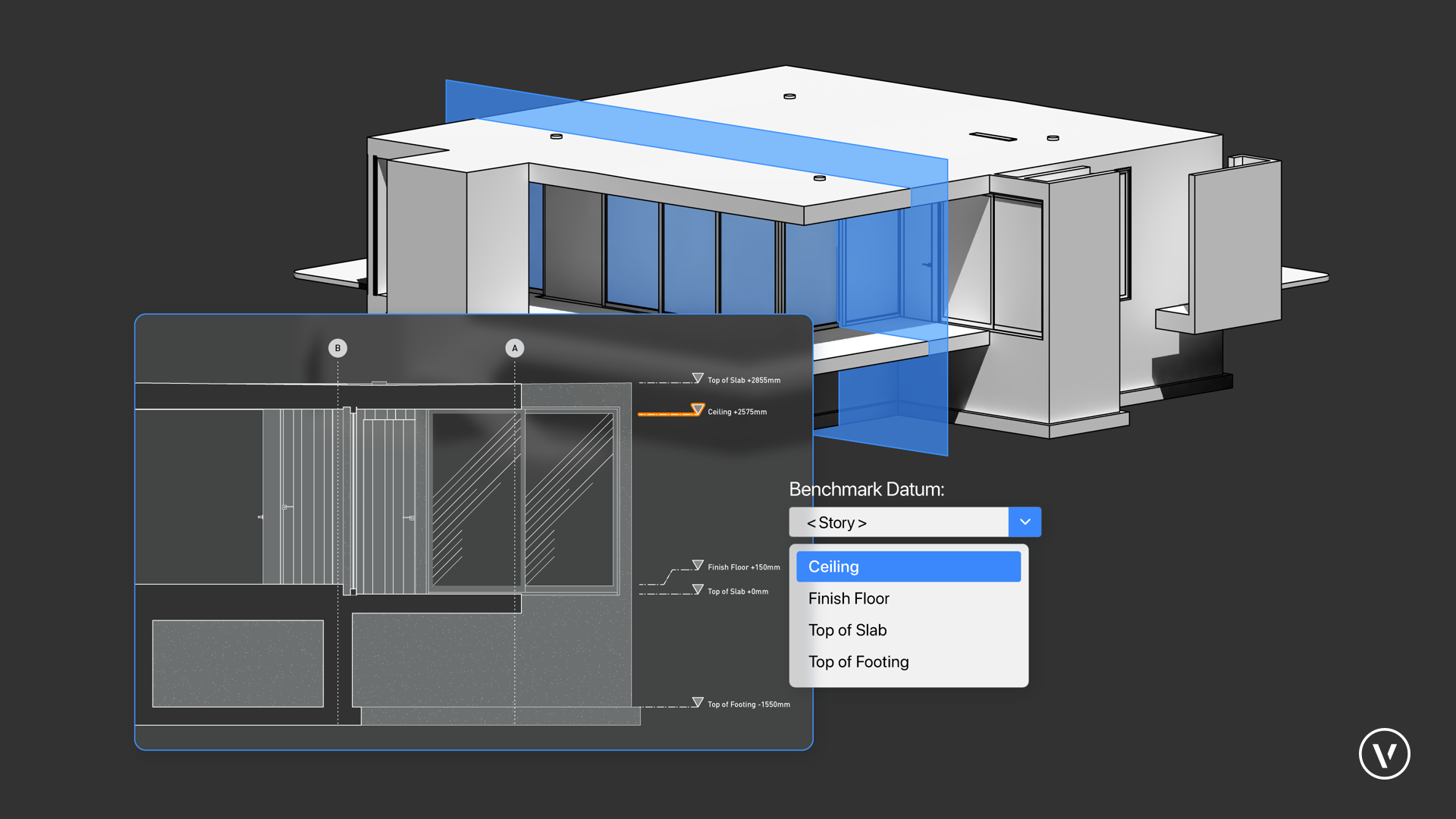Select Ceiling from the datum list
The image size is (1456, 819).
908,566
